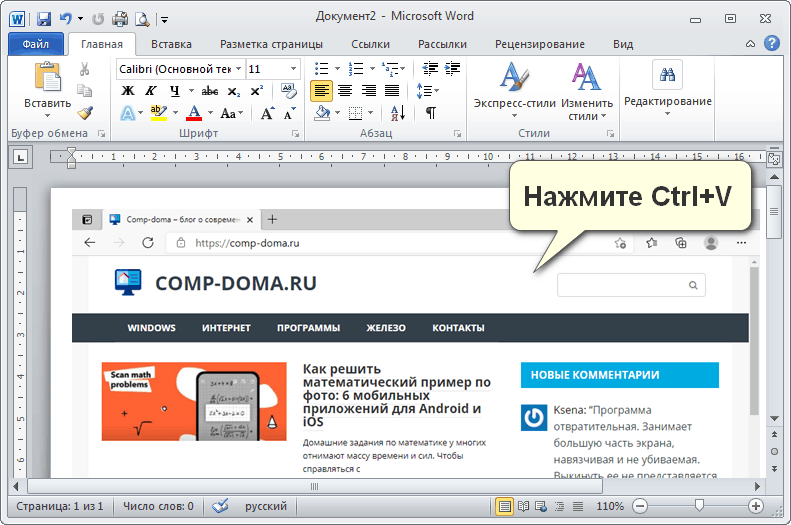This screenshot has height=525, width=791.
Task: Toggle Underline (Ч) formatting
Action: point(175,91)
